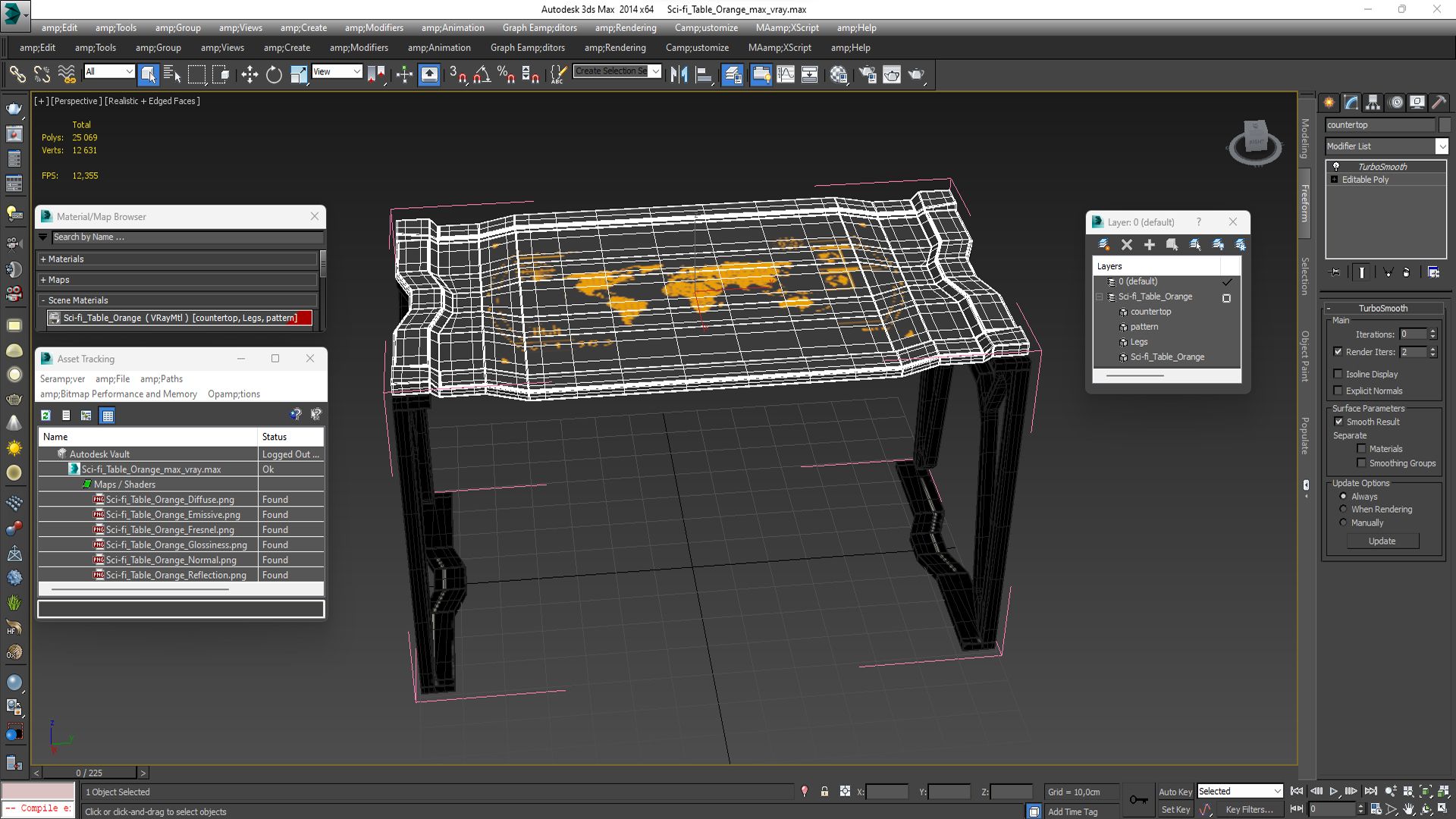Select the Always update option
1456x819 pixels.
pyautogui.click(x=1343, y=497)
